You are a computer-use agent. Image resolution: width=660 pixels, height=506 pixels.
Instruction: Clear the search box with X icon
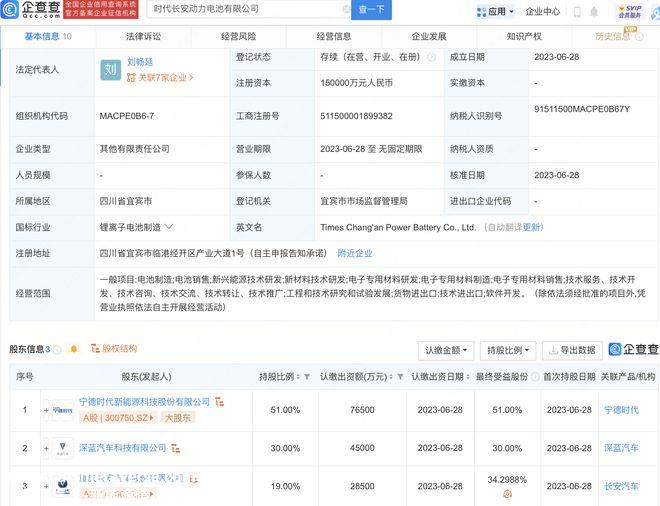[346, 9]
